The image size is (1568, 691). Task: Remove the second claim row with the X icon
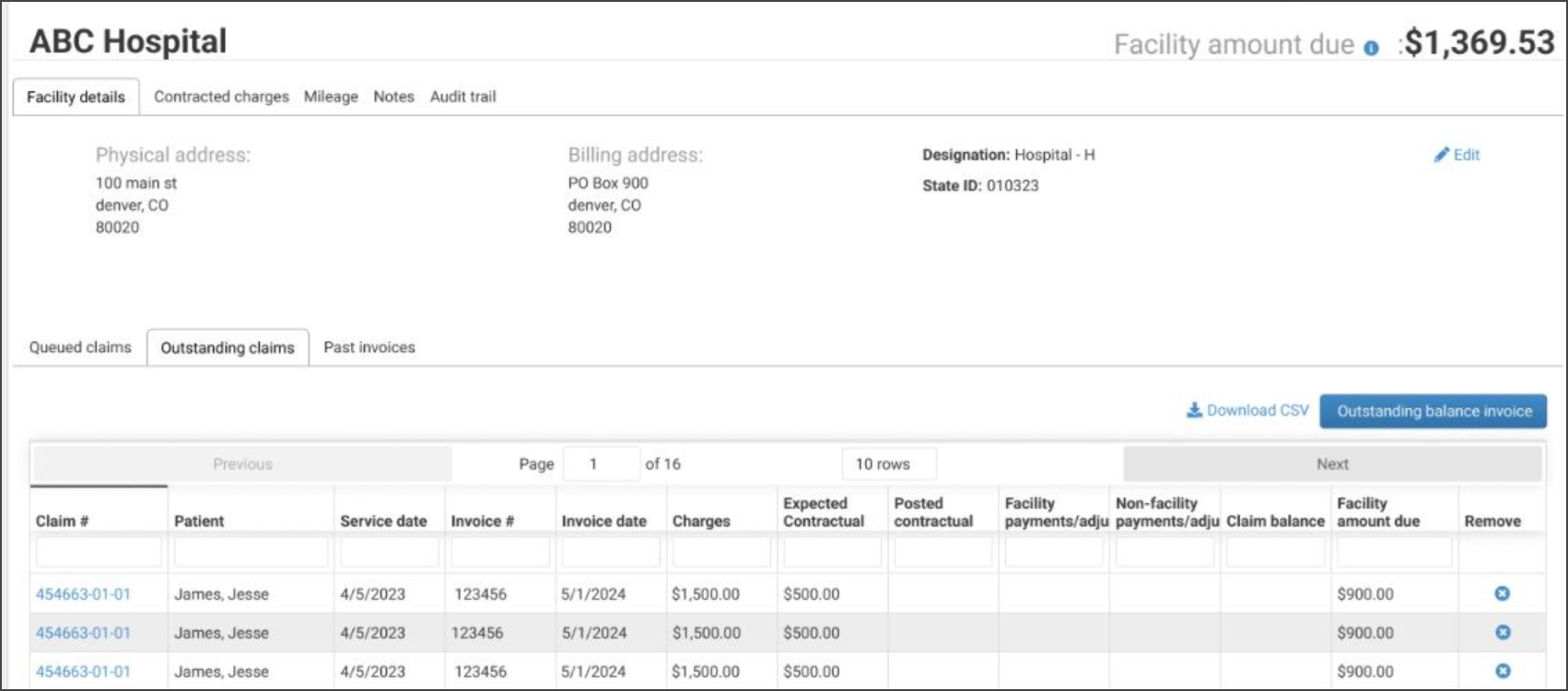[1502, 632]
